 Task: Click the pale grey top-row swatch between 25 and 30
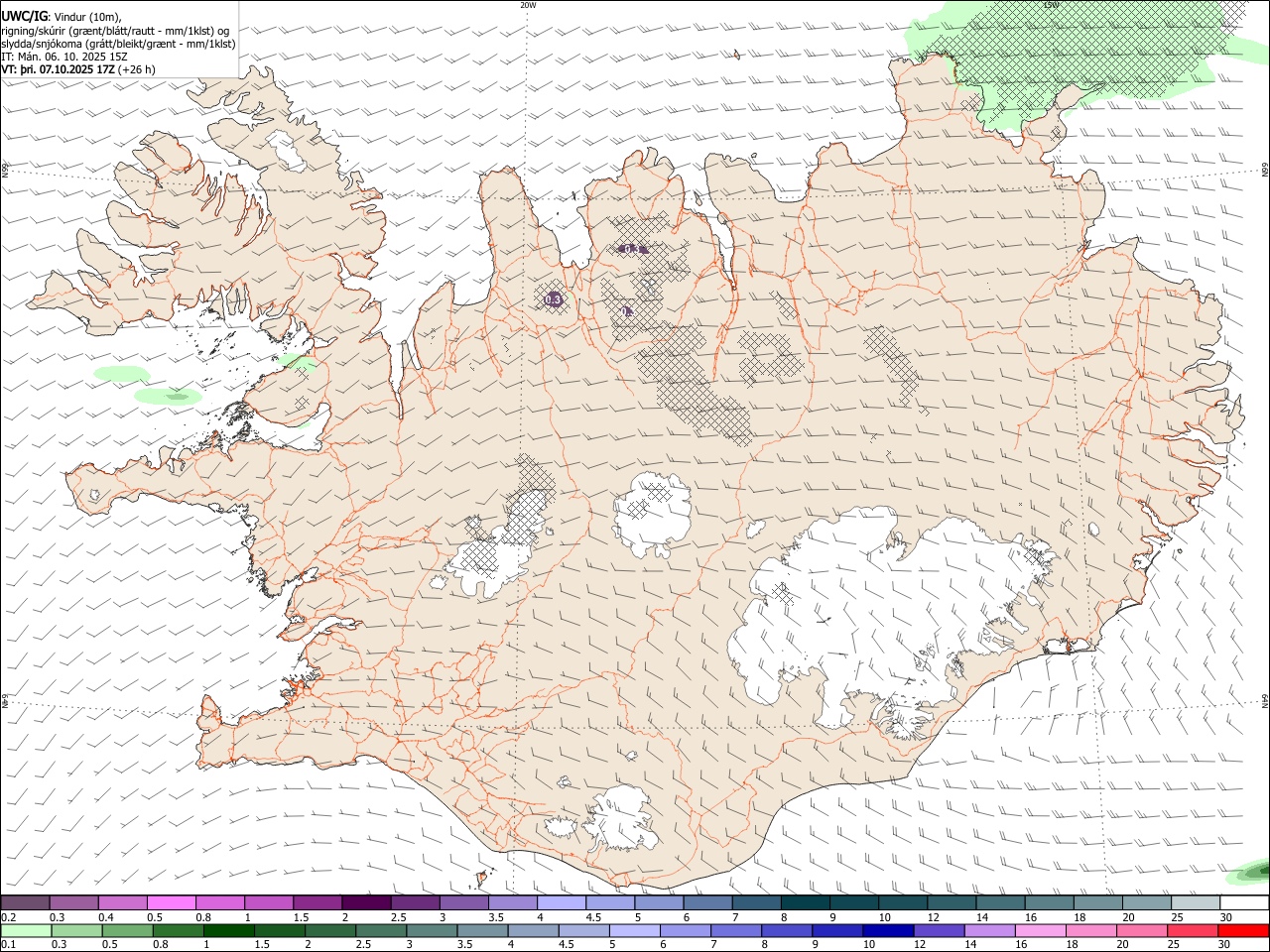(x=1195, y=902)
